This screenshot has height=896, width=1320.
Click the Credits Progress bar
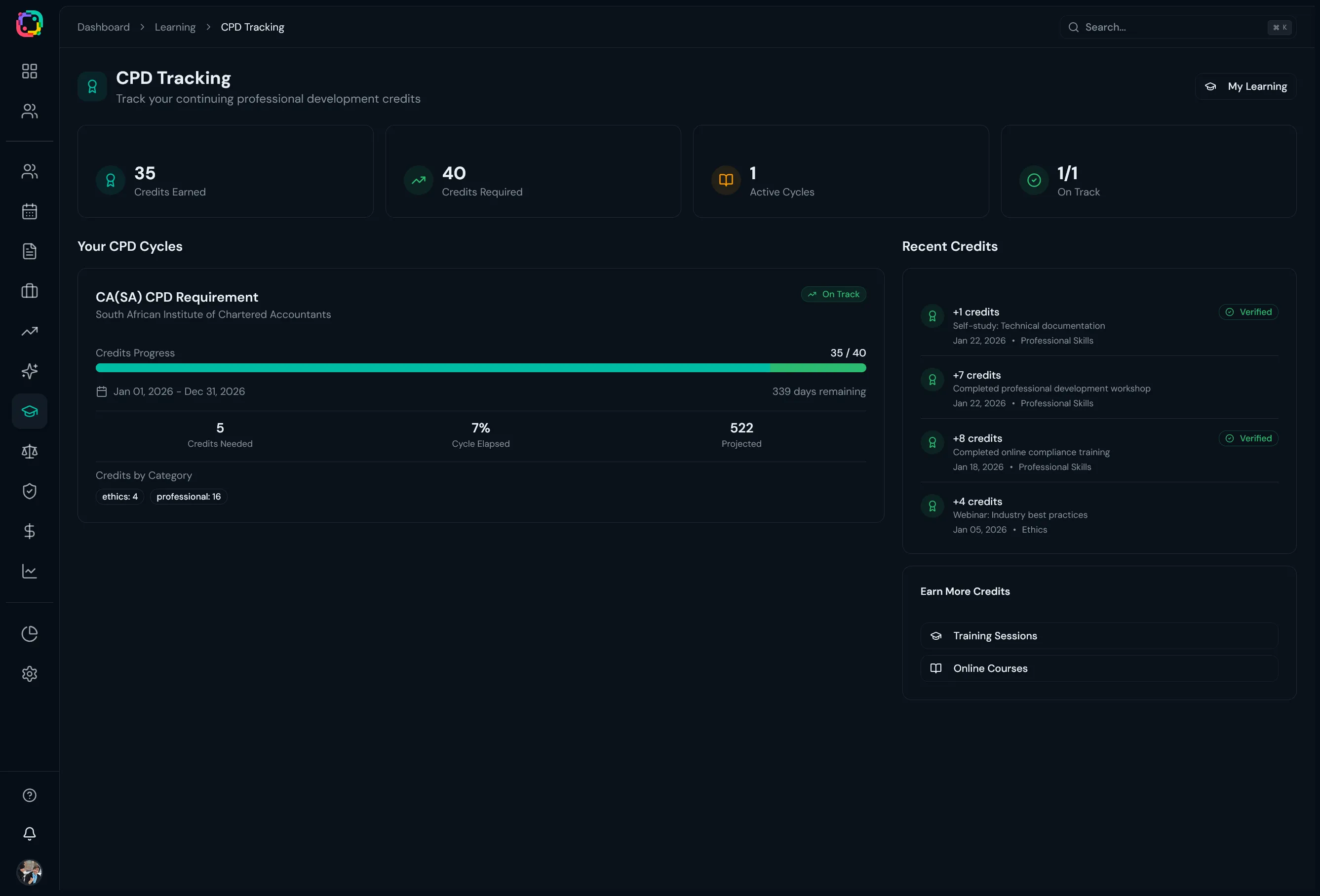[x=480, y=368]
